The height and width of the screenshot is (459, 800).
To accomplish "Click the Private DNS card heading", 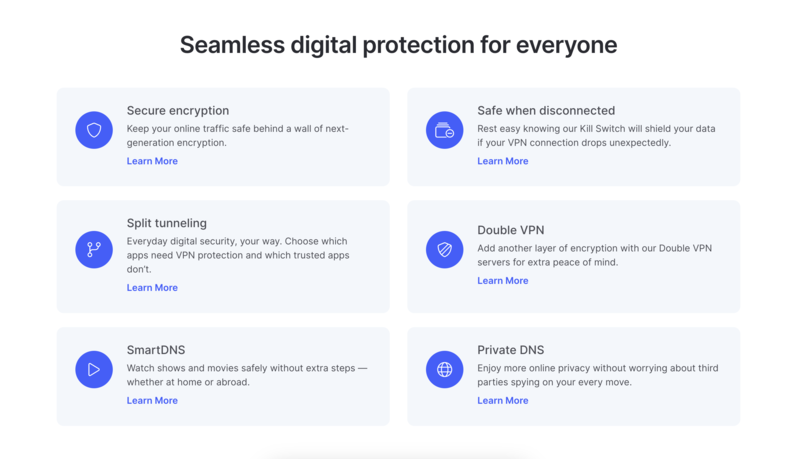I will pos(511,350).
